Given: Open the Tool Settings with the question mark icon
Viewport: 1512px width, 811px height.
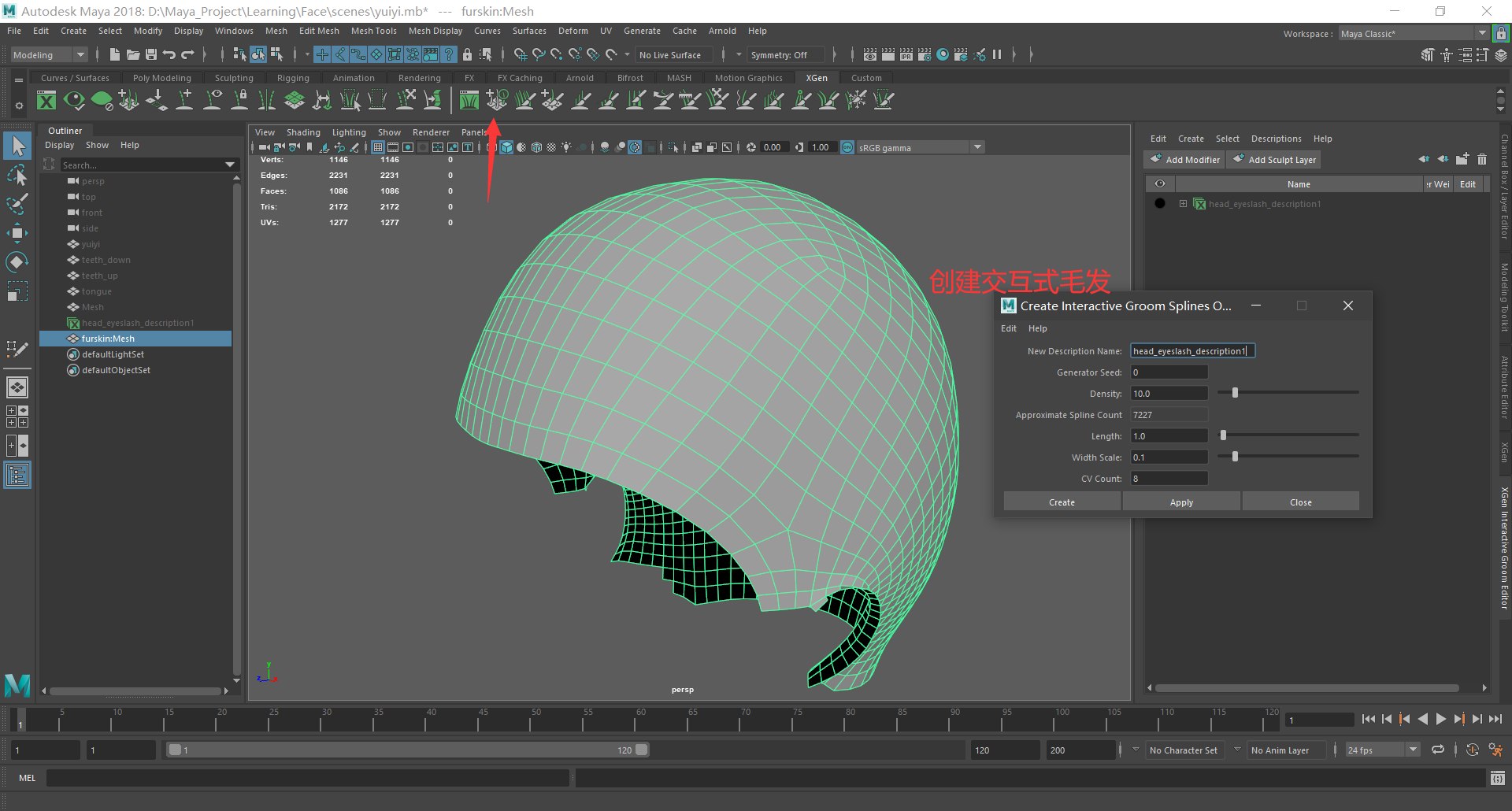Looking at the screenshot, I should [449, 54].
